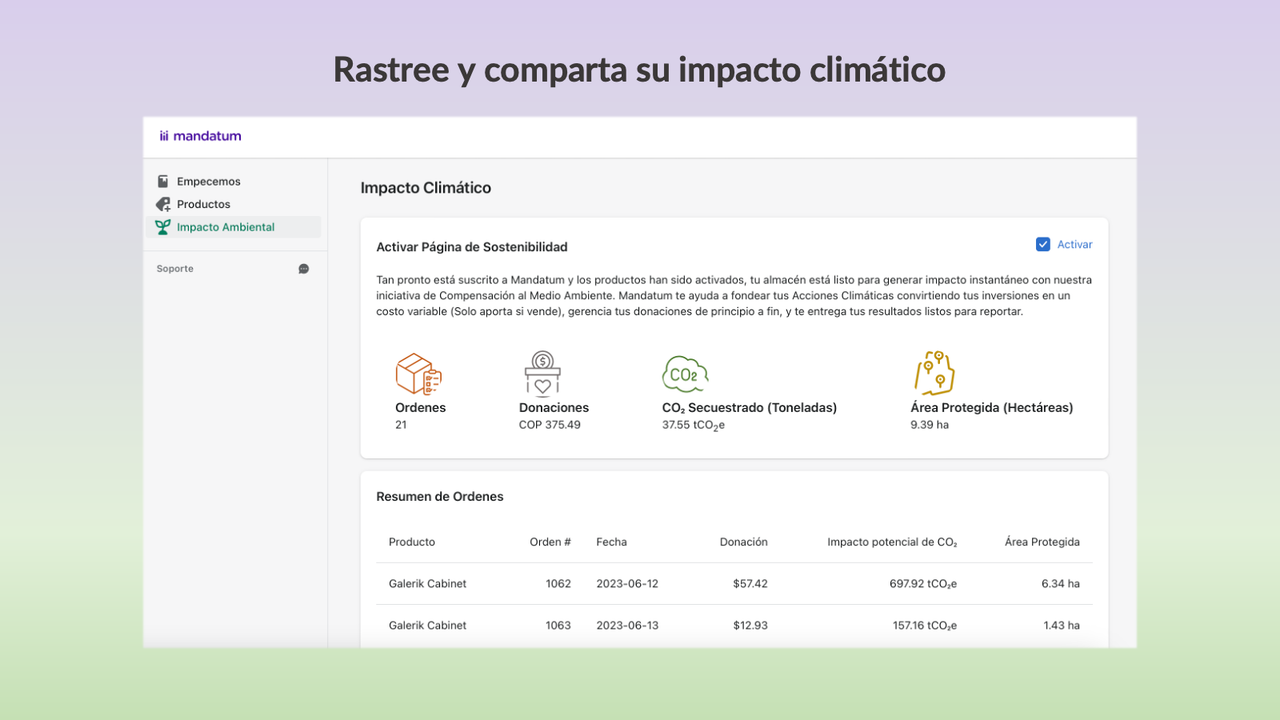This screenshot has width=1280, height=720.
Task: Click the Fecha column header
Action: tap(612, 542)
